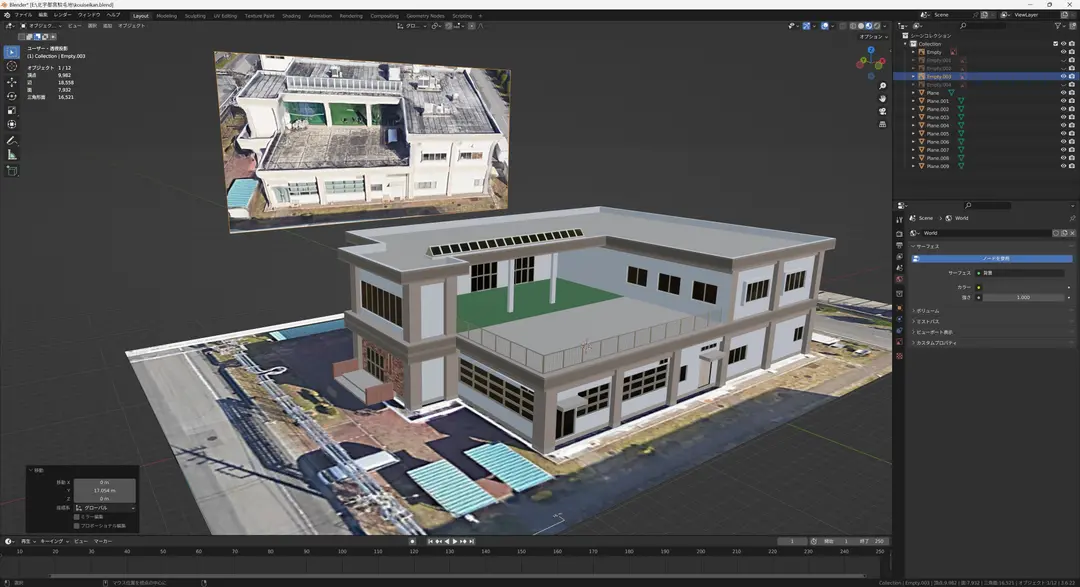The image size is (1080, 587).
Task: Toggle visibility of the Collection
Action: [1063, 44]
